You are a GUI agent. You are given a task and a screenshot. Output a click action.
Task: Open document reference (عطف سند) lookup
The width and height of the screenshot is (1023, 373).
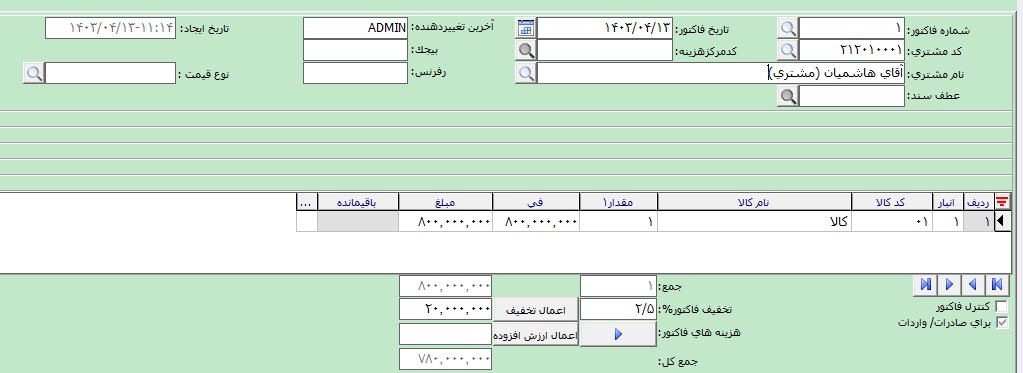(x=788, y=97)
